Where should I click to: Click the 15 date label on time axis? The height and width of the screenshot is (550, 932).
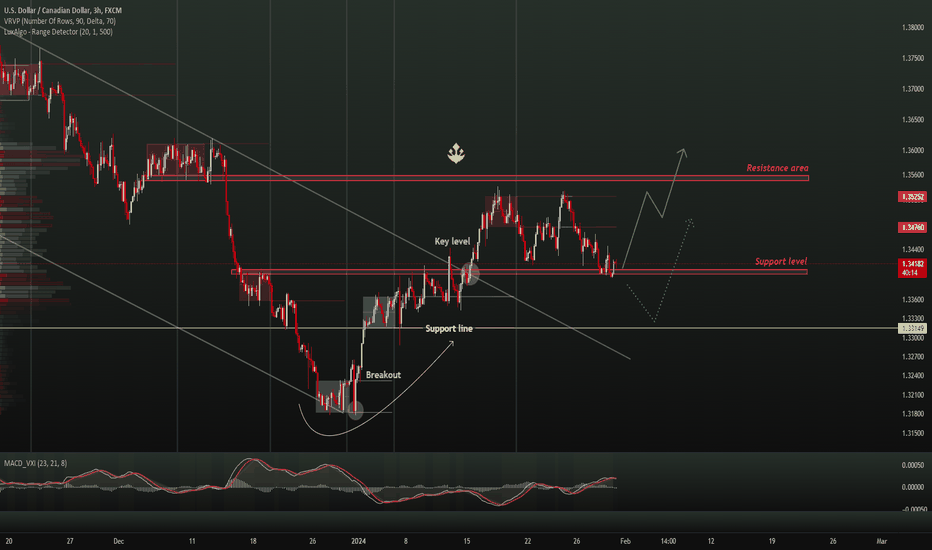[x=467, y=542]
